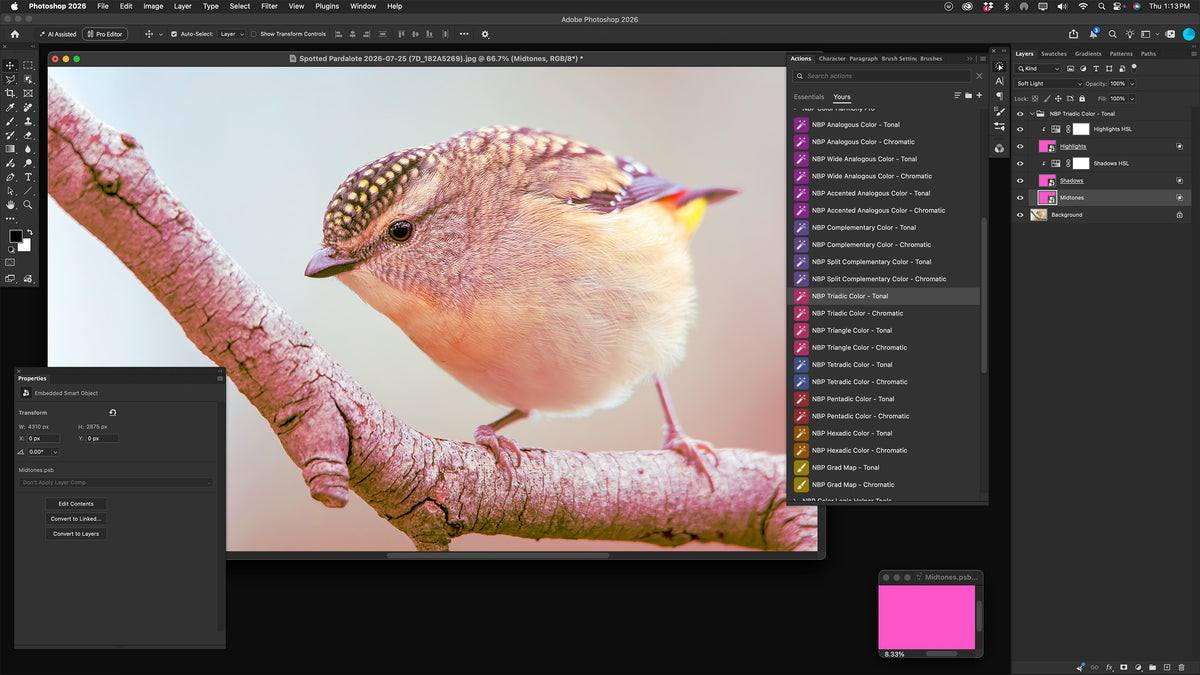Screen dimensions: 1200x675
Task: Switch to the Swatches tab
Action: (1054, 54)
